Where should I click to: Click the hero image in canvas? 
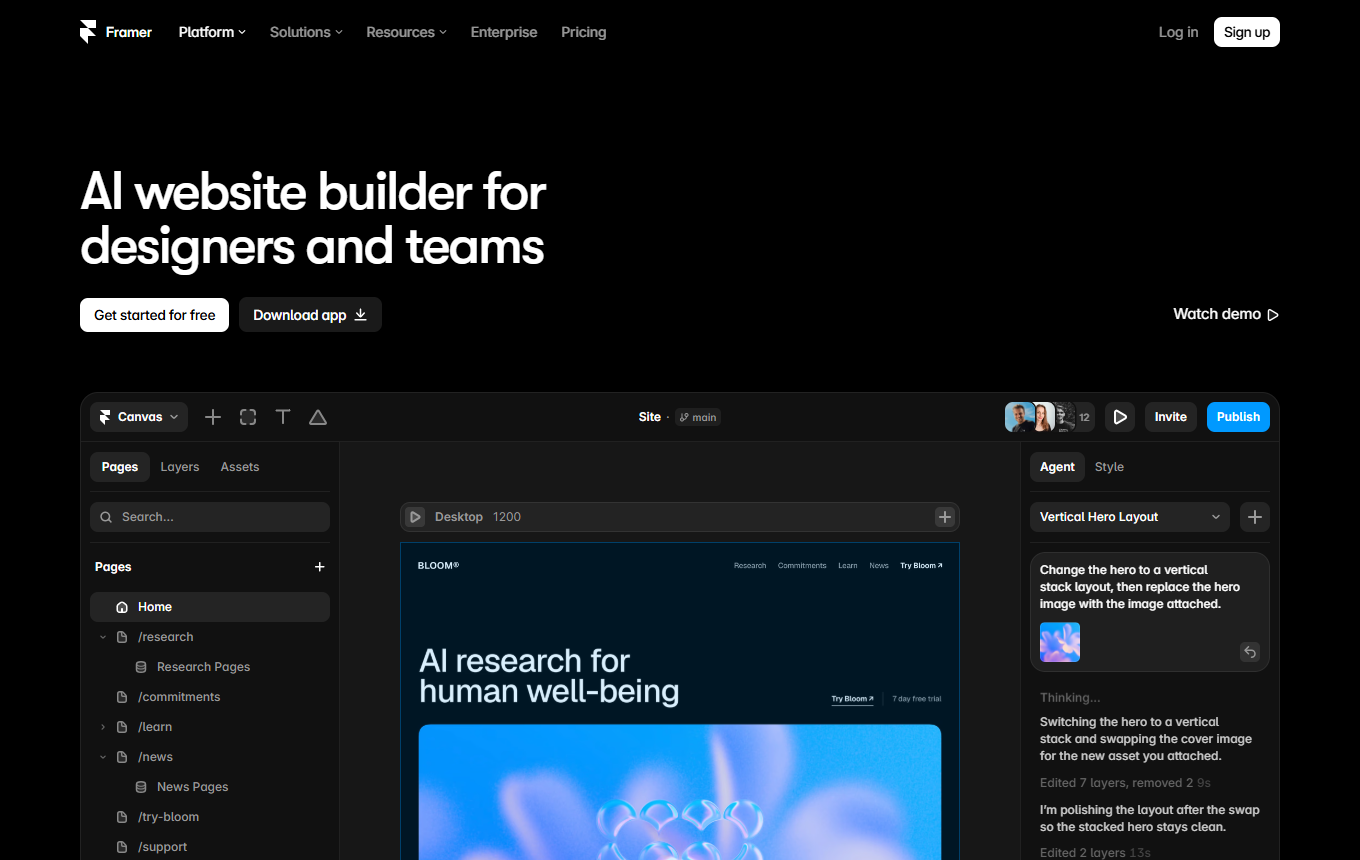point(680,792)
